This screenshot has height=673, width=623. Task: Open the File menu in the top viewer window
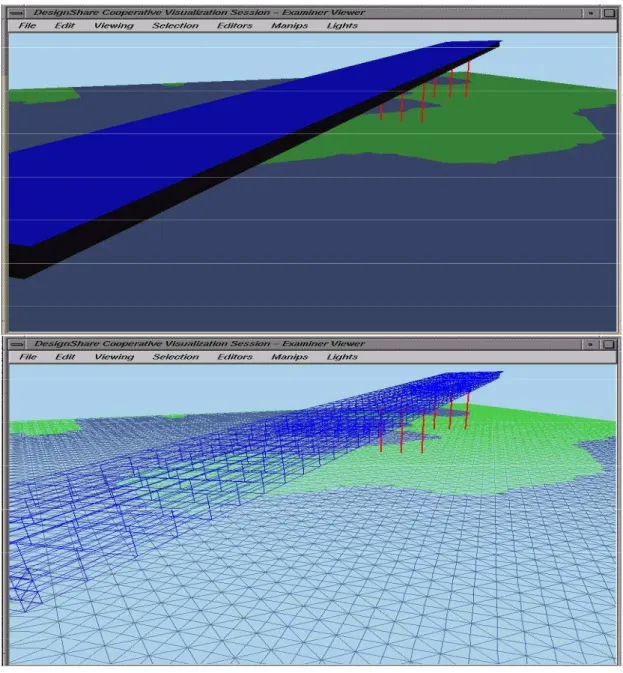click(x=27, y=26)
